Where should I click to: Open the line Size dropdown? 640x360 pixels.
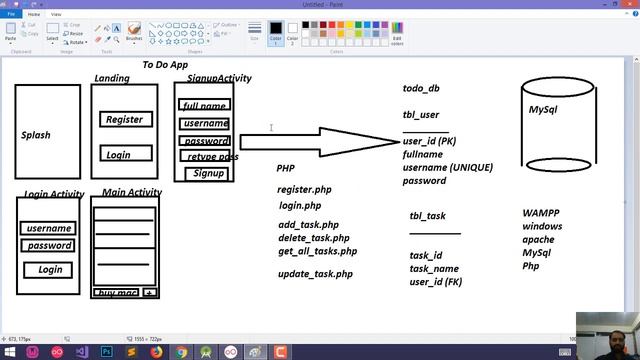pos(254,33)
